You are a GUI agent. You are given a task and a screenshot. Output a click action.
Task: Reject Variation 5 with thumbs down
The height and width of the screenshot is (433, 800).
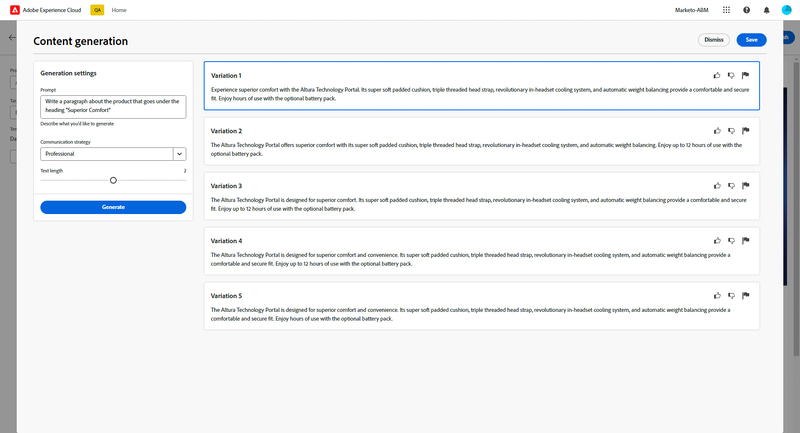pyautogui.click(x=731, y=295)
